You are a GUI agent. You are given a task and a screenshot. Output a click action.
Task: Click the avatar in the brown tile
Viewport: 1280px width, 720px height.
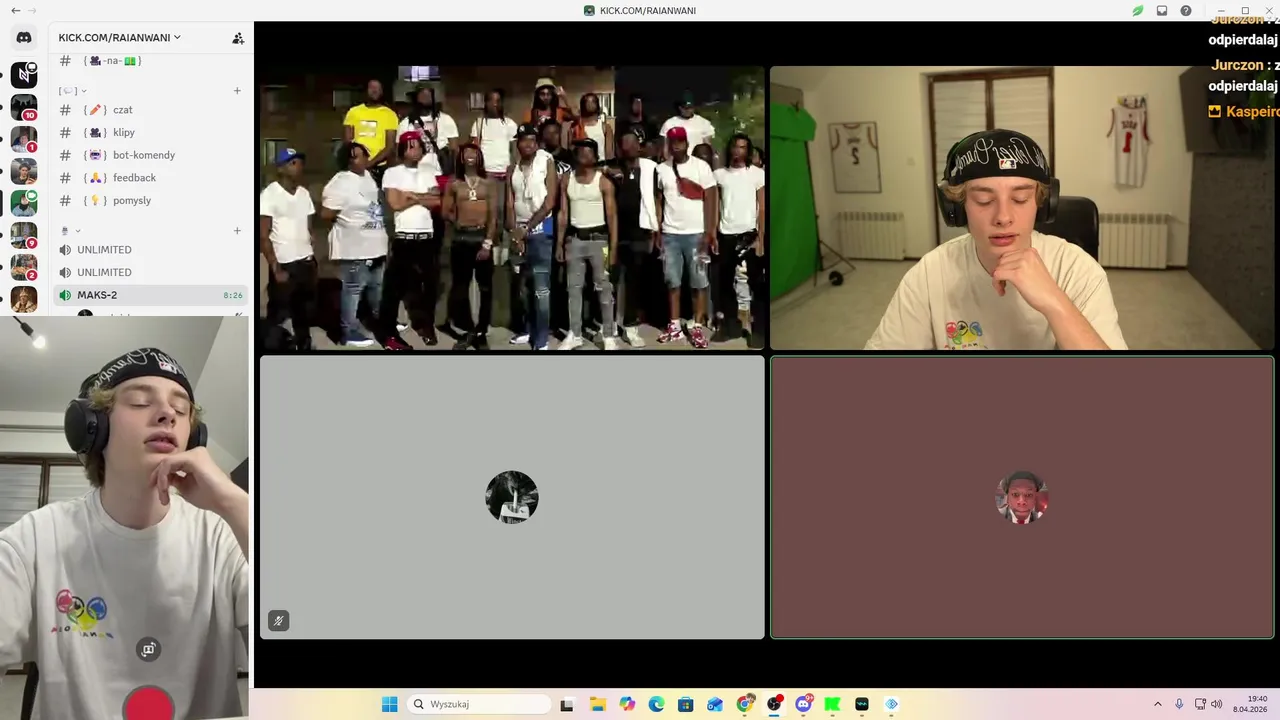[1022, 497]
